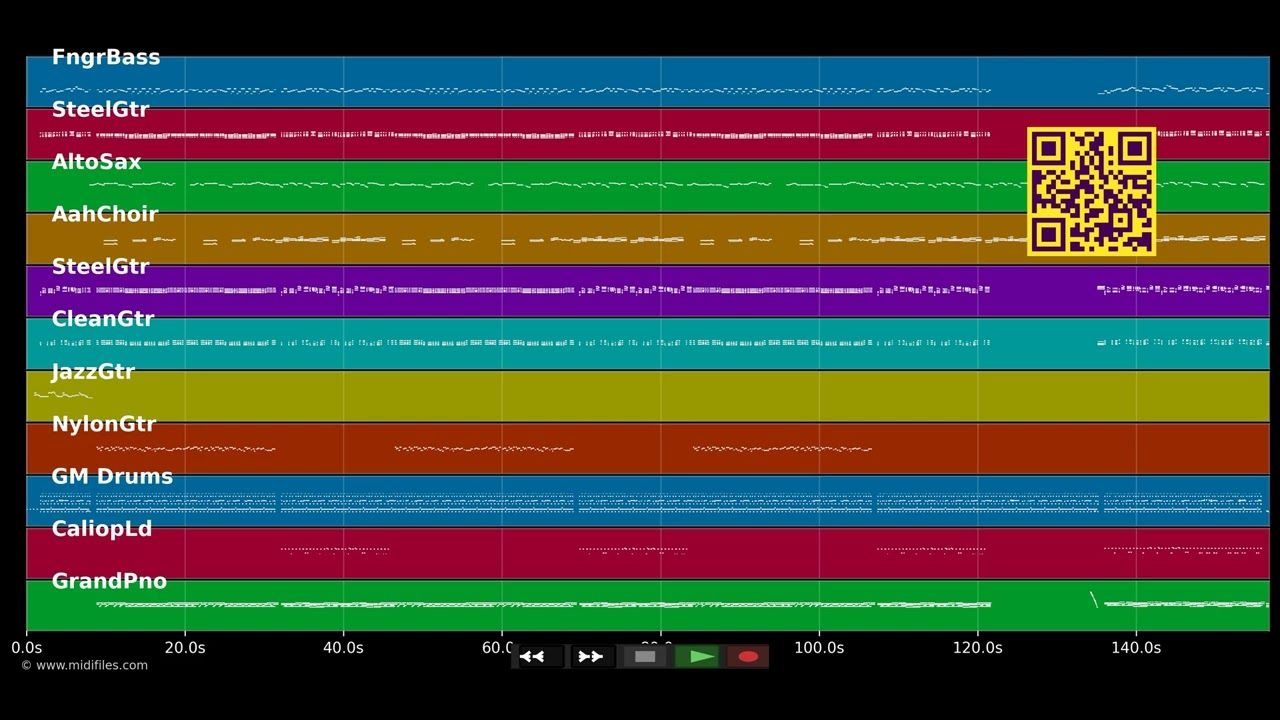Select the JazzGtr track label
1280x720 pixels.
click(93, 372)
